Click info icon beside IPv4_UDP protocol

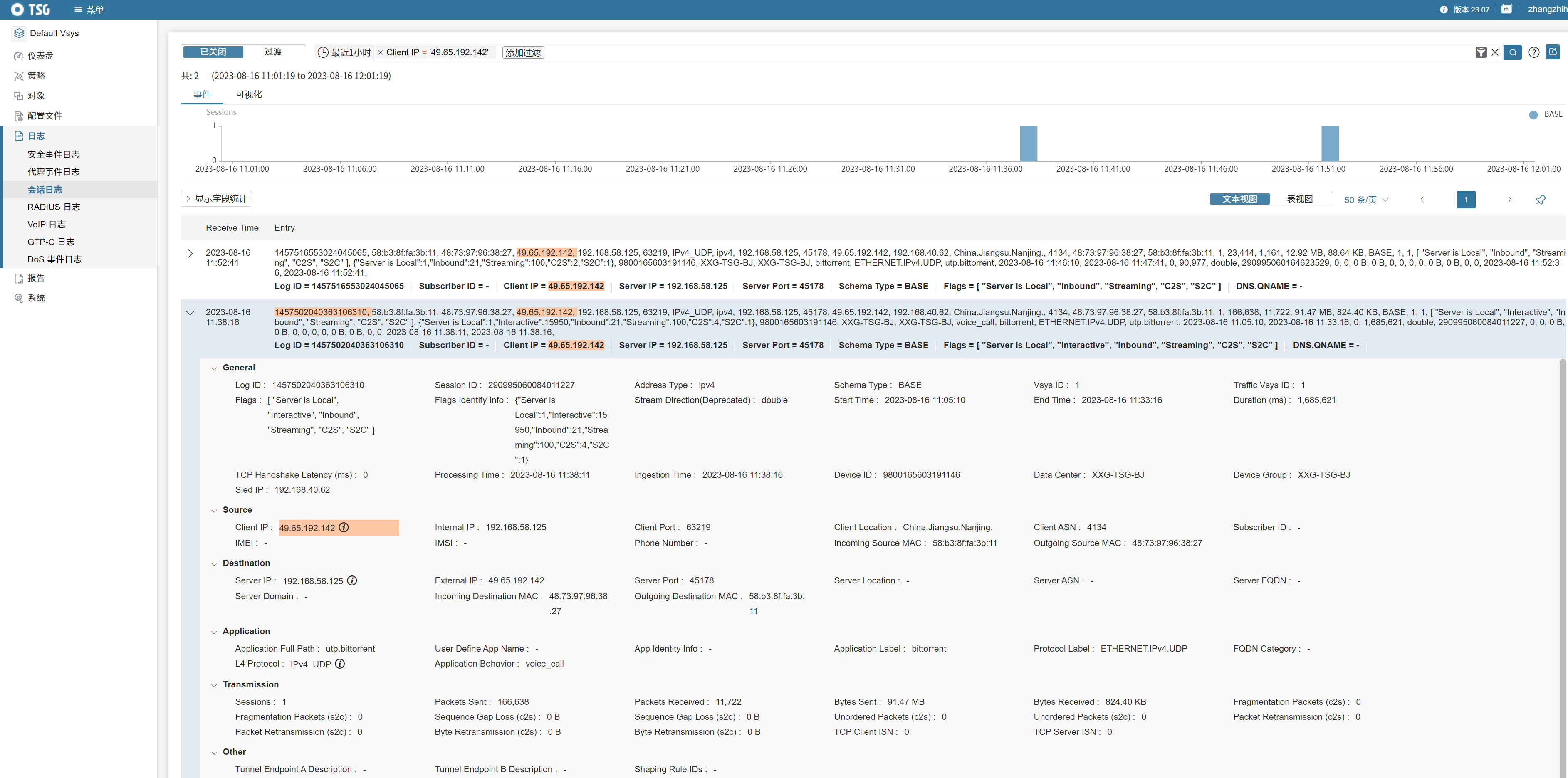tap(340, 664)
